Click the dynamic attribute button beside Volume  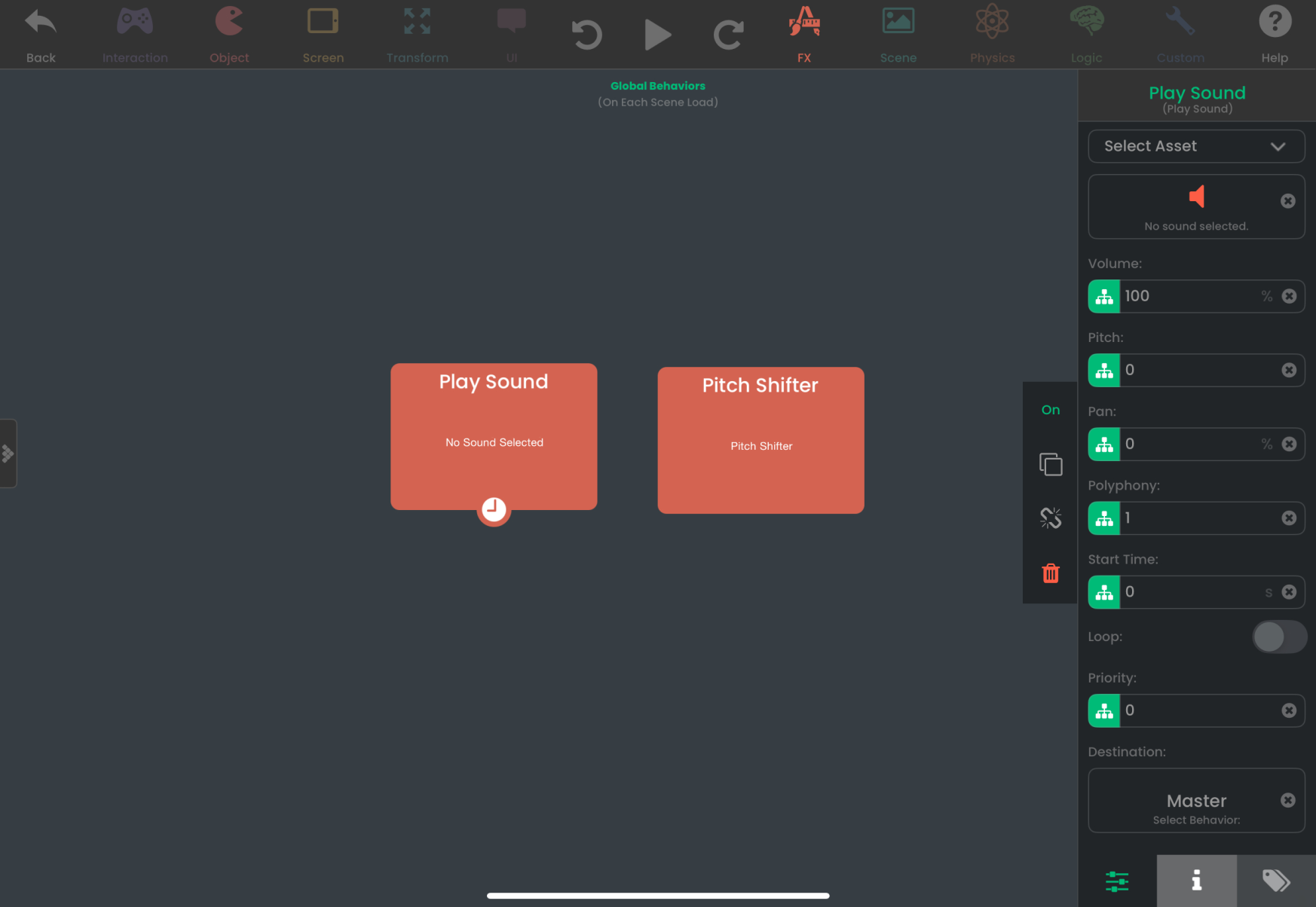tap(1104, 296)
